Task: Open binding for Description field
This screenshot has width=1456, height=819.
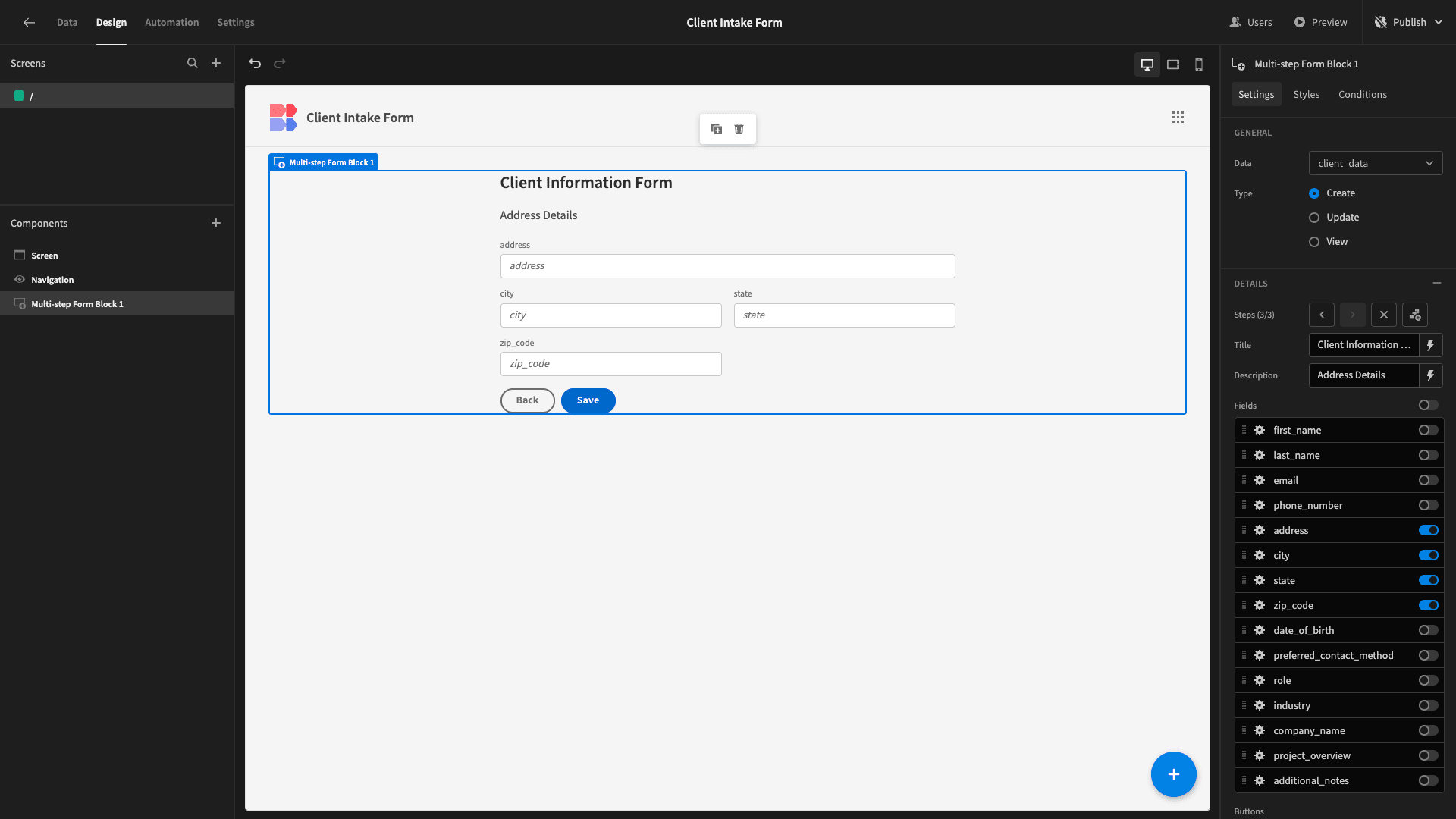Action: [x=1431, y=375]
